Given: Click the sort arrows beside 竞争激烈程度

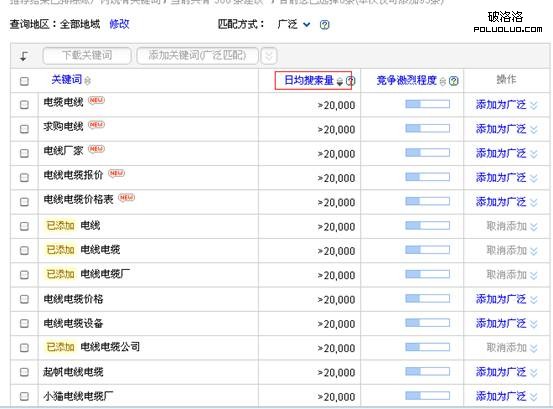Looking at the screenshot, I should (443, 81).
